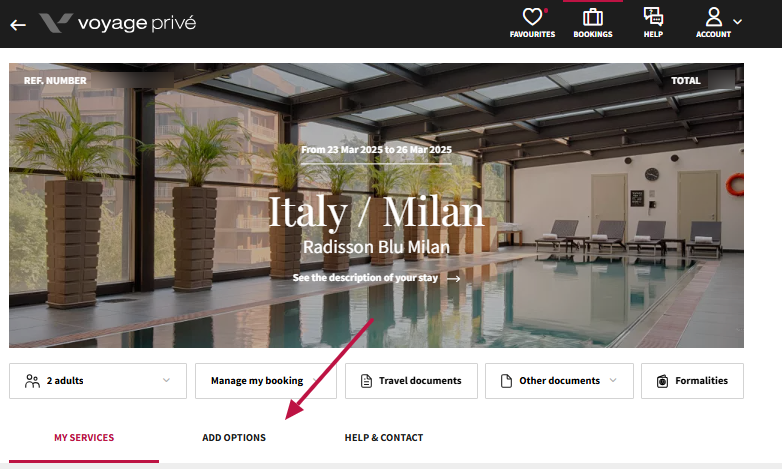
Task: Click the TOTAL label
Action: (x=685, y=81)
